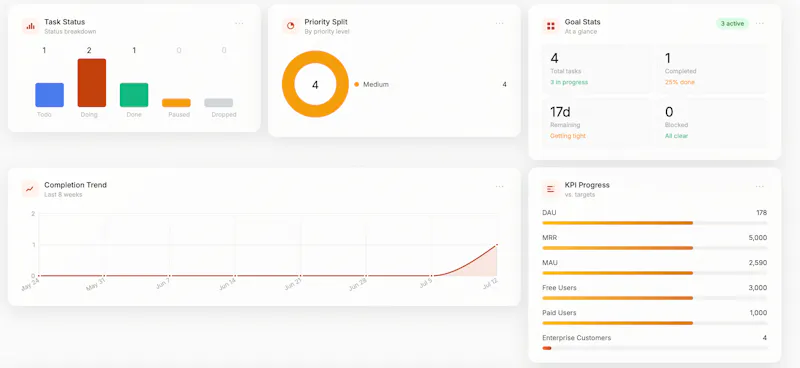The image size is (800, 368).
Task: Click the DAU value 178
Action: tap(761, 213)
